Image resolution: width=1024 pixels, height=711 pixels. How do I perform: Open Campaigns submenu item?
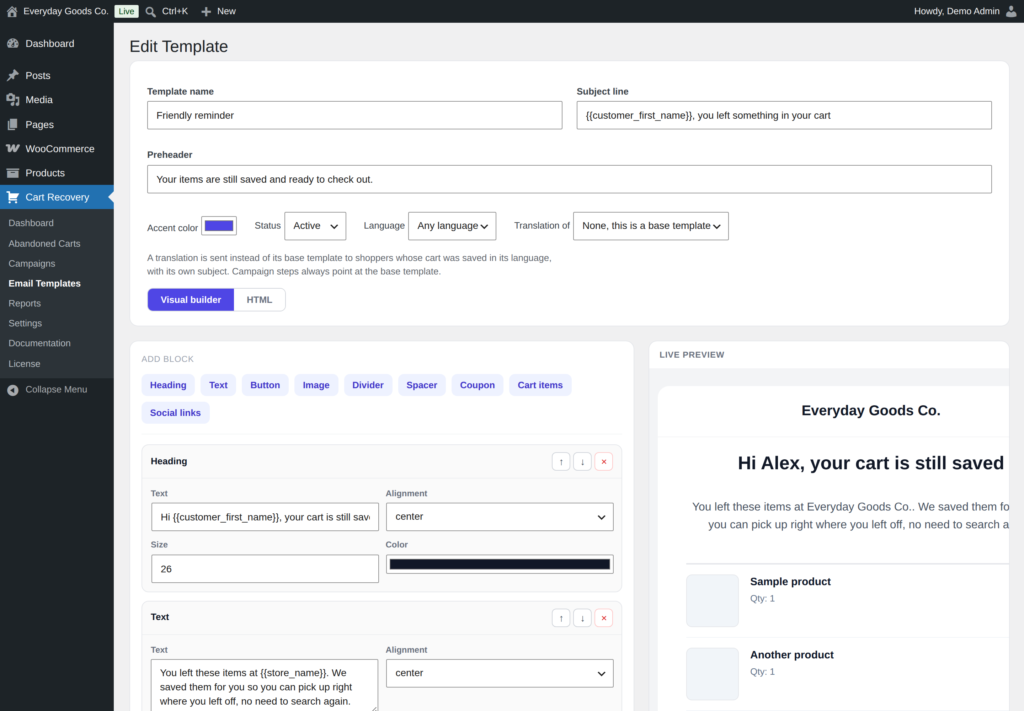[x=32, y=264]
